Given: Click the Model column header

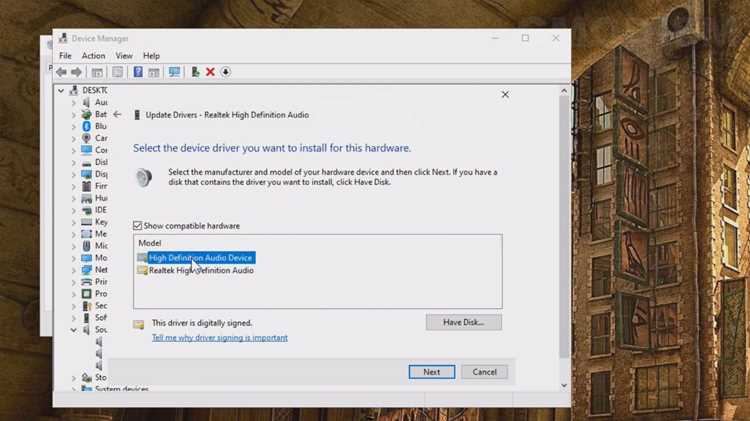Looking at the screenshot, I should click(x=150, y=243).
